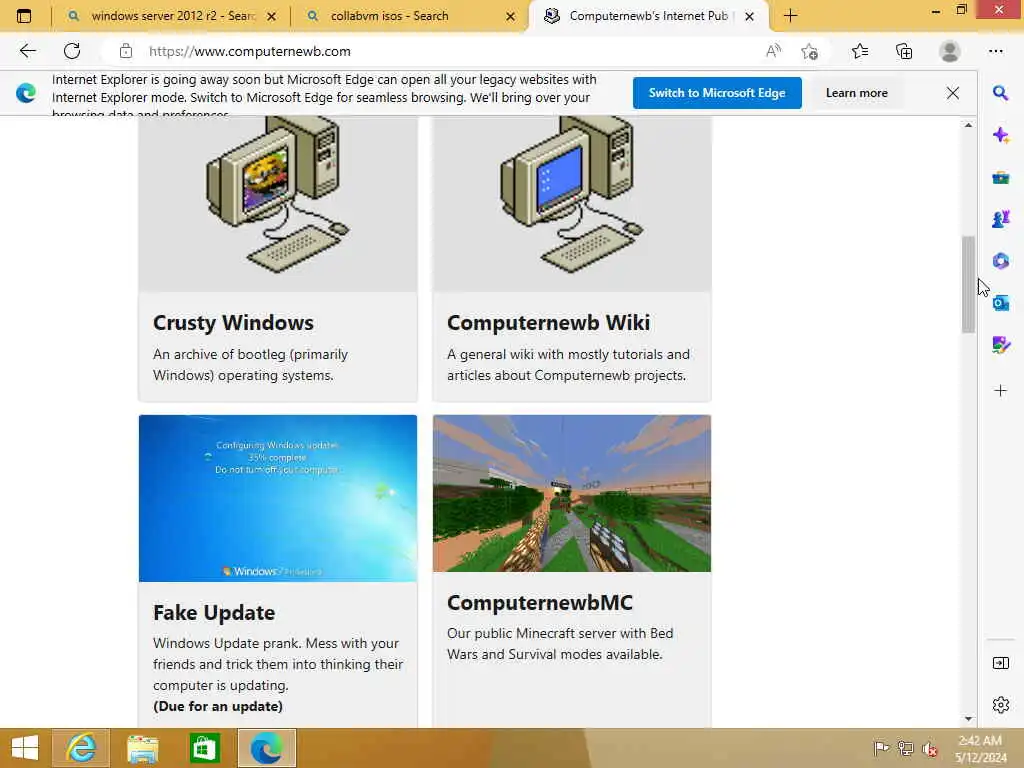The width and height of the screenshot is (1024, 768).
Task: Click muted volume tray icon
Action: [929, 748]
